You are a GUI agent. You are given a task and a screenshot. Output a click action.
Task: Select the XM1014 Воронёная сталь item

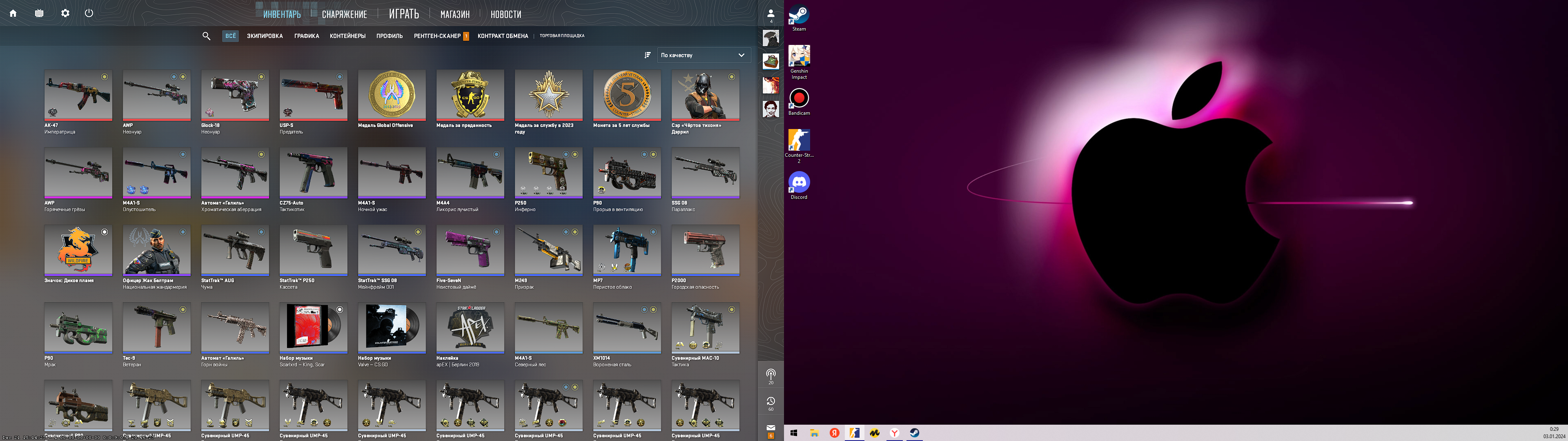pos(627,335)
